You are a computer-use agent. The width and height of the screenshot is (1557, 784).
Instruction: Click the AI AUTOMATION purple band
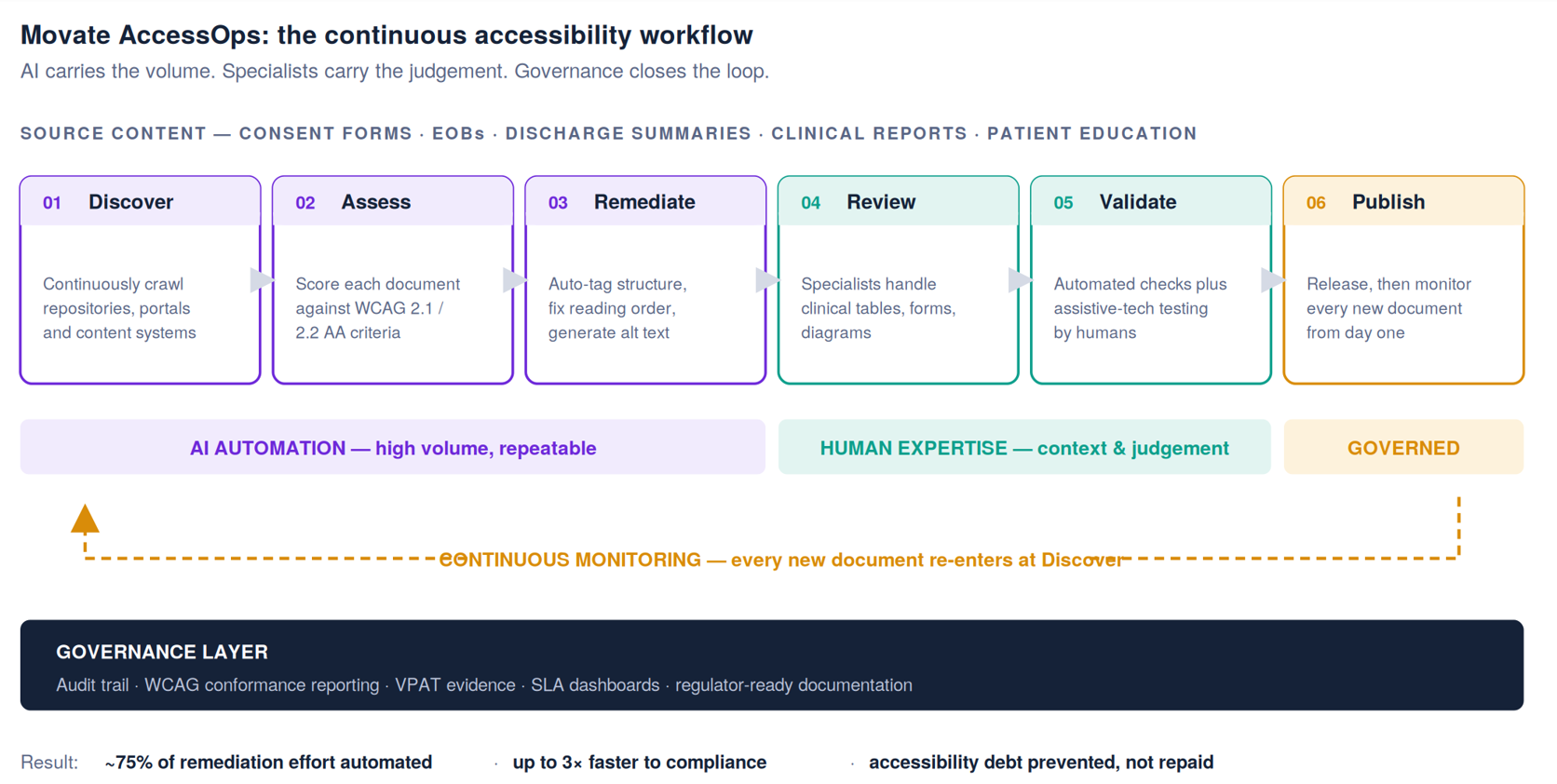393,447
